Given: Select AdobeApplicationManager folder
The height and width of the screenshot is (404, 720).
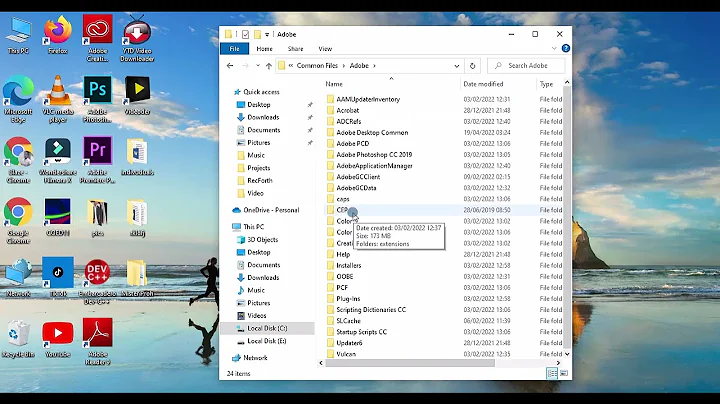Looking at the screenshot, I should [374, 165].
